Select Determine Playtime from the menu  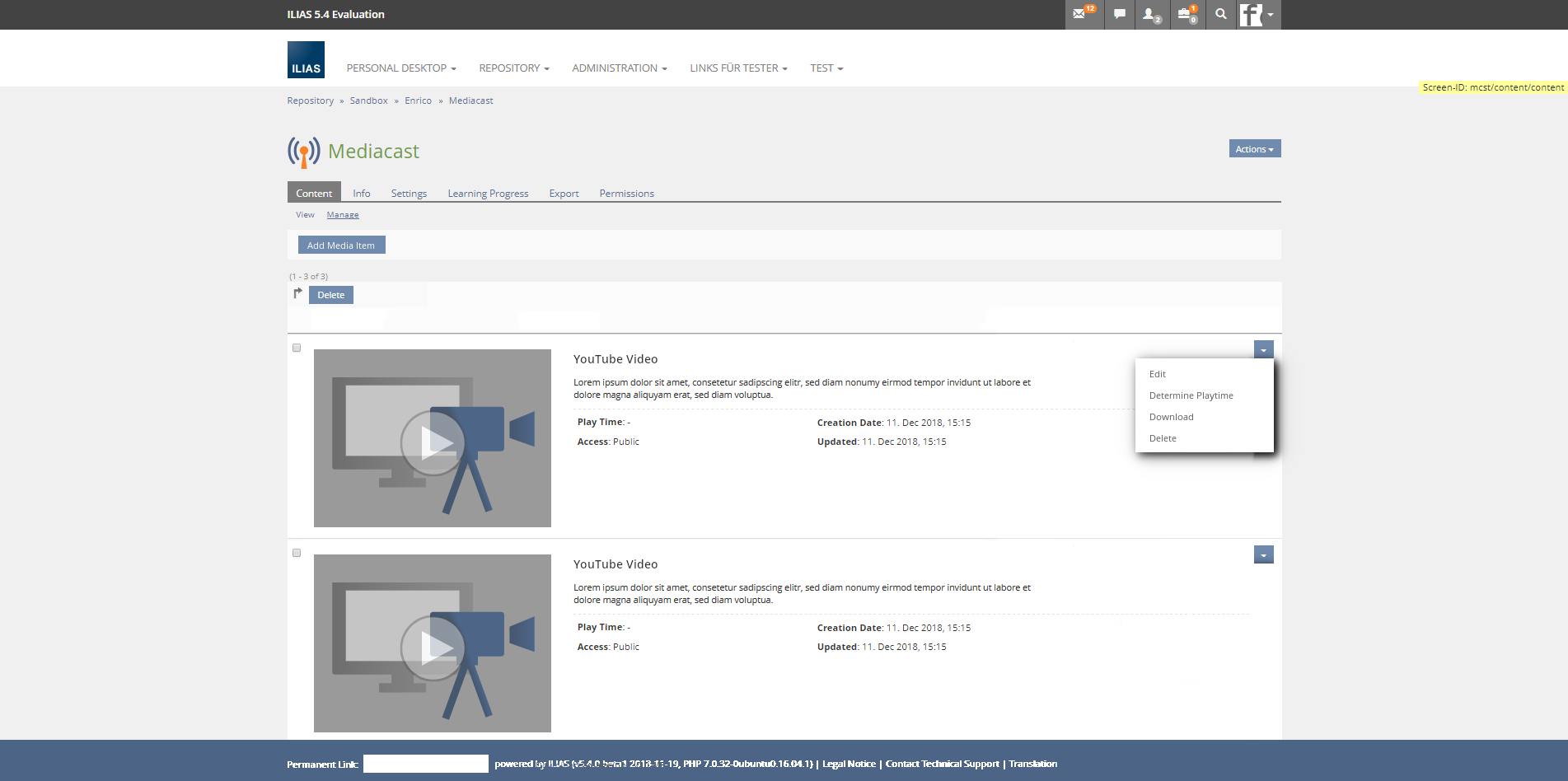pyautogui.click(x=1191, y=395)
